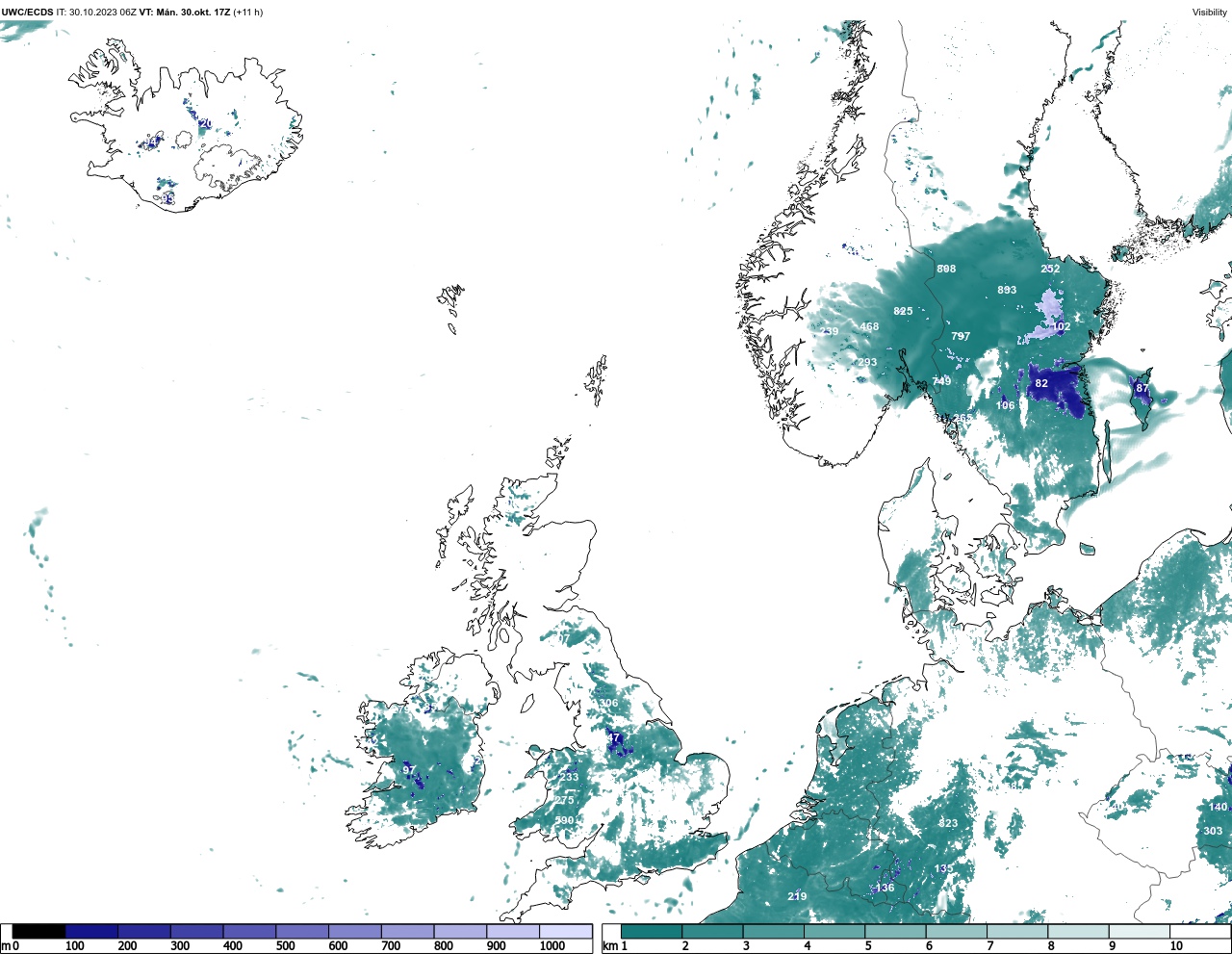The height and width of the screenshot is (954, 1232).
Task: Click the '219' value over northern France
Action: click(797, 896)
